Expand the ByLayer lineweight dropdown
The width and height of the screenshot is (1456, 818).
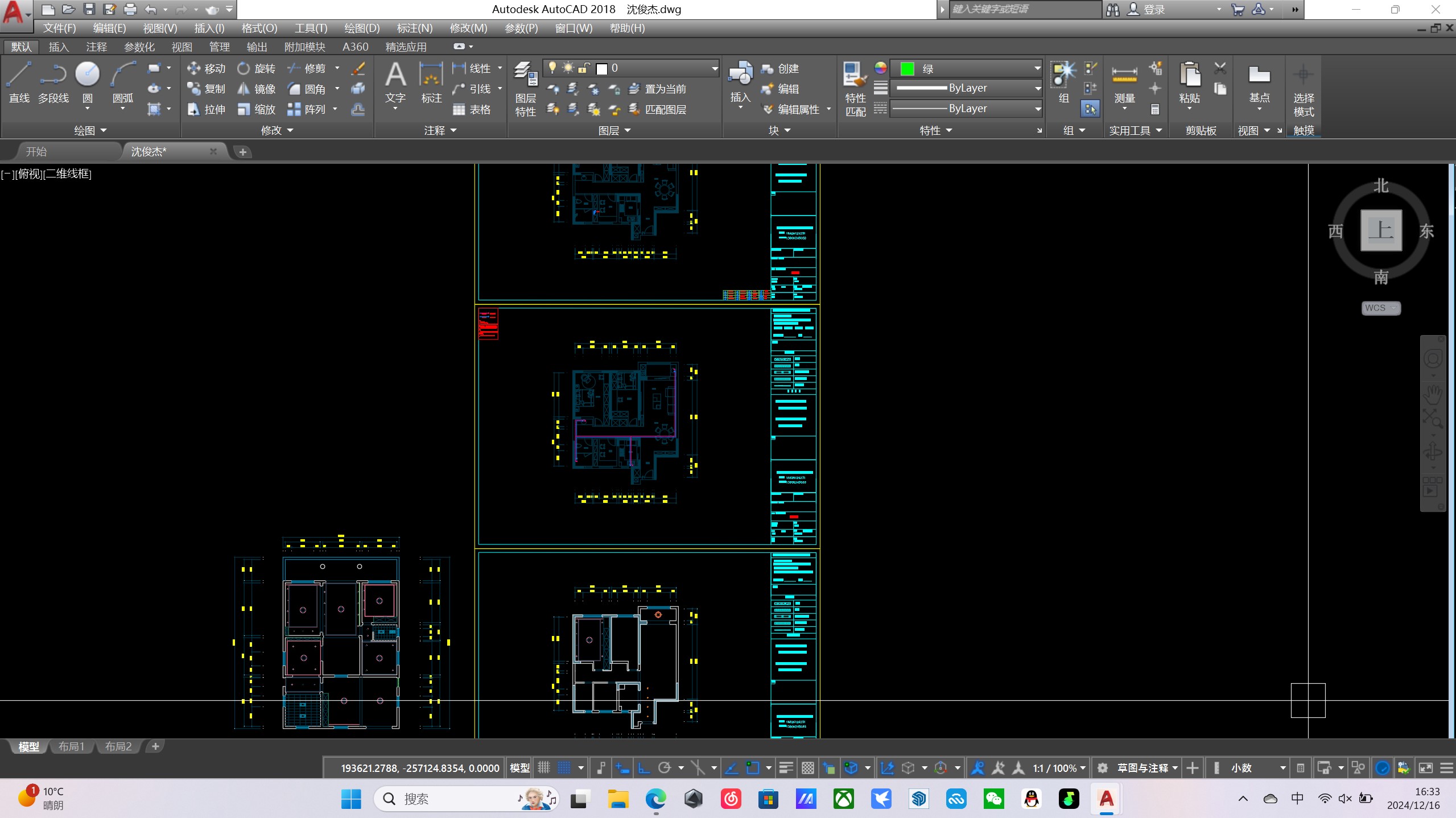1037,88
